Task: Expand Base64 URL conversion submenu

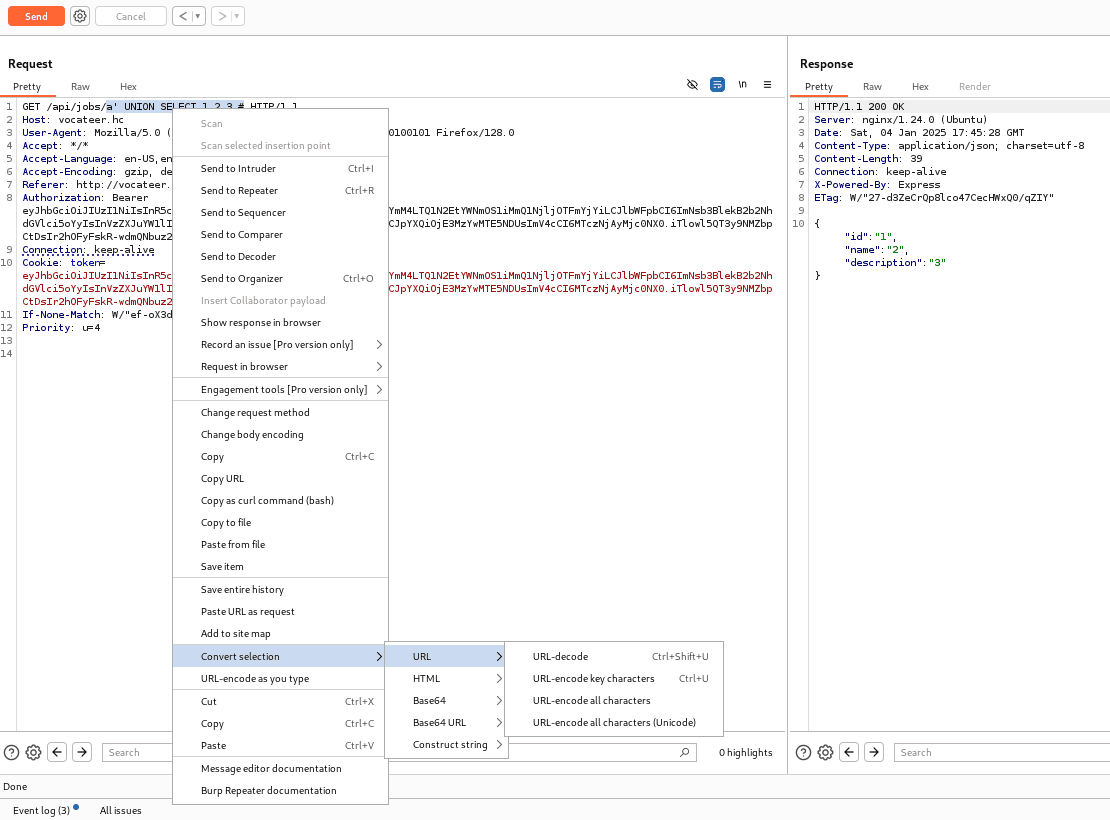Action: 446,722
